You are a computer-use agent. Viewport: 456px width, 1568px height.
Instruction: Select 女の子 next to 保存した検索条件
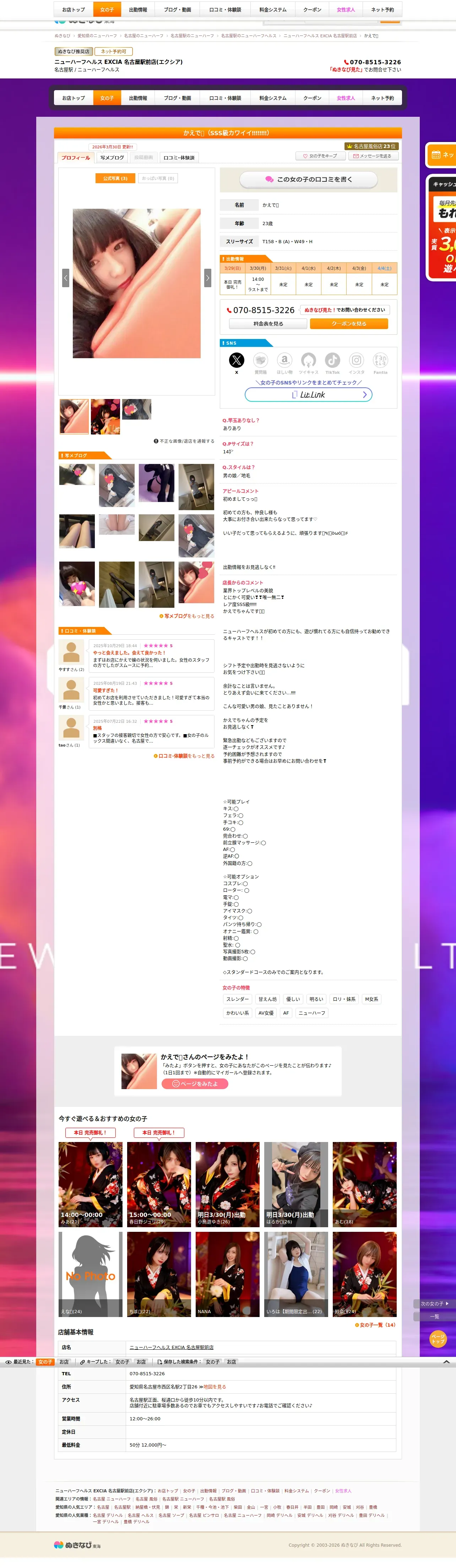212,1362
